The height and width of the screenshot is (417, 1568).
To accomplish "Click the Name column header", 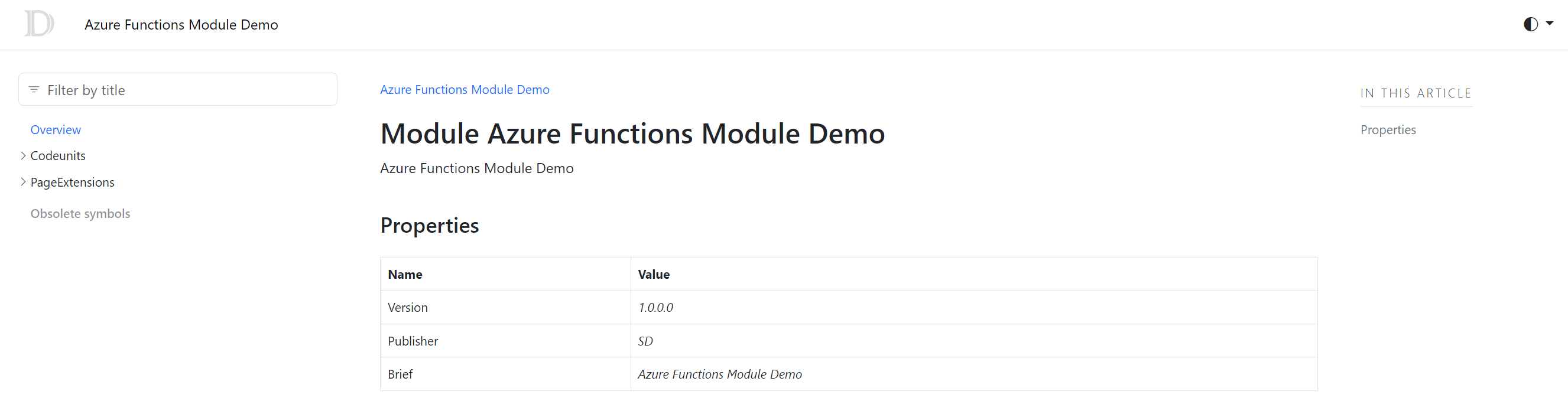I will pyautogui.click(x=405, y=275).
